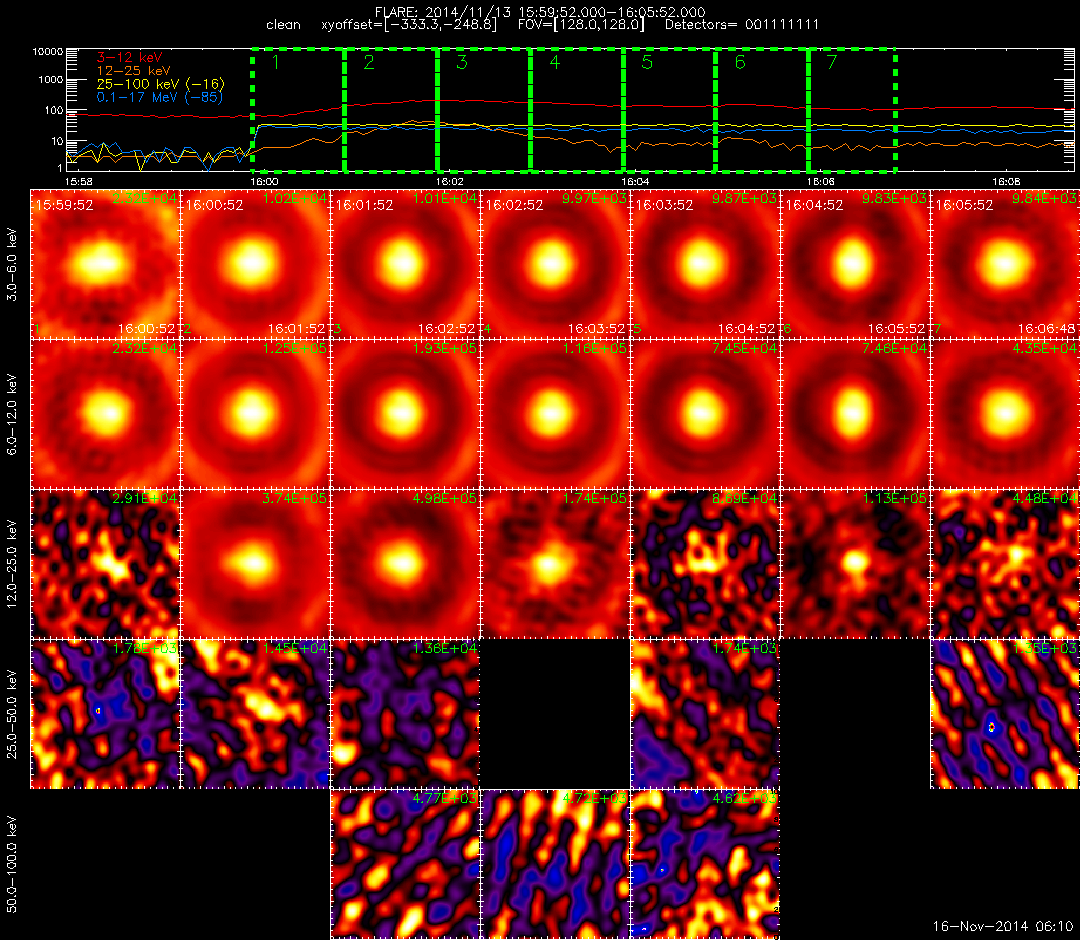Click interval marker 2 in the lightcurve

click(x=369, y=63)
